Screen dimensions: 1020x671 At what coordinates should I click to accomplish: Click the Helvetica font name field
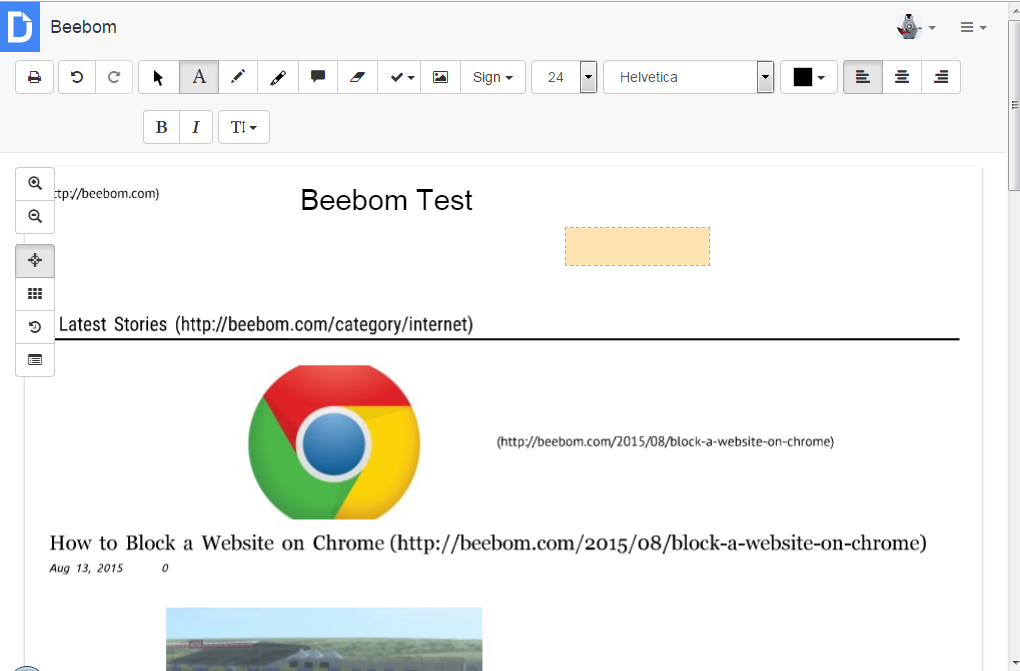(680, 77)
